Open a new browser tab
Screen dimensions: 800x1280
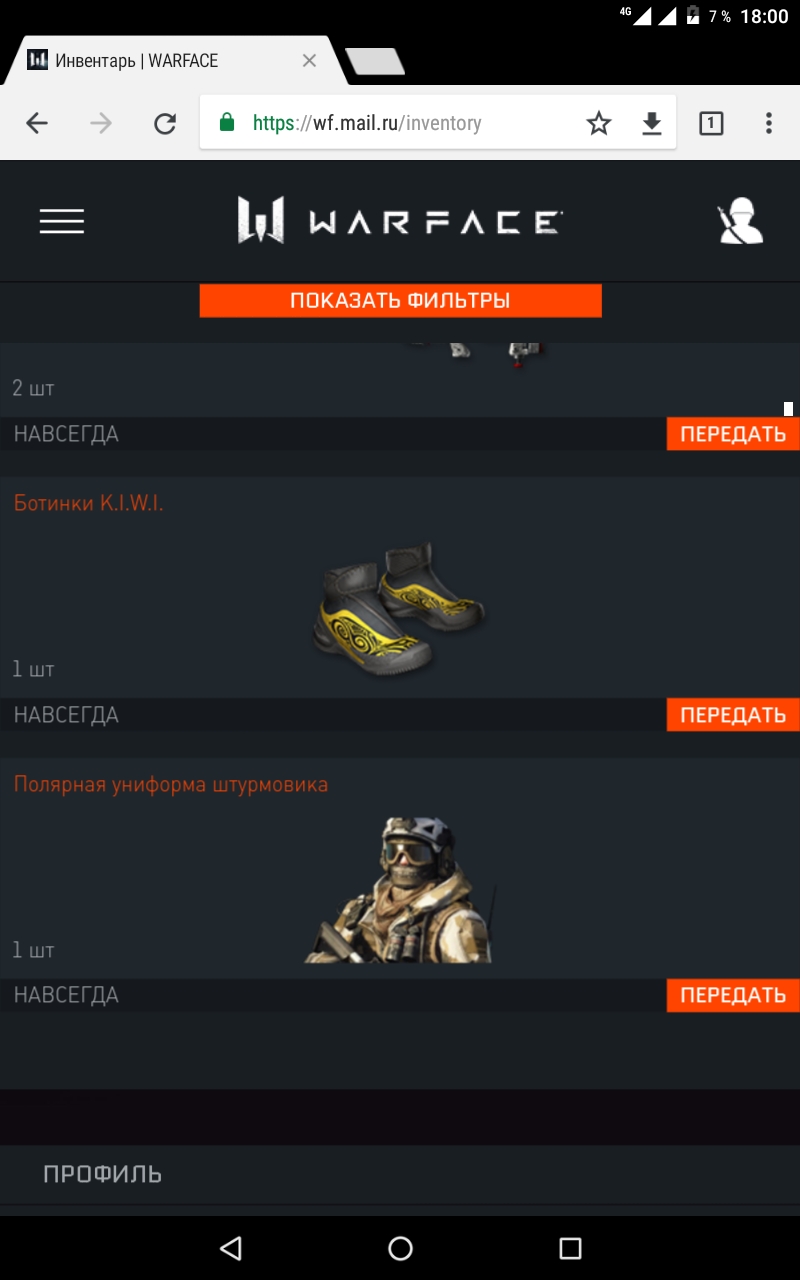point(375,61)
